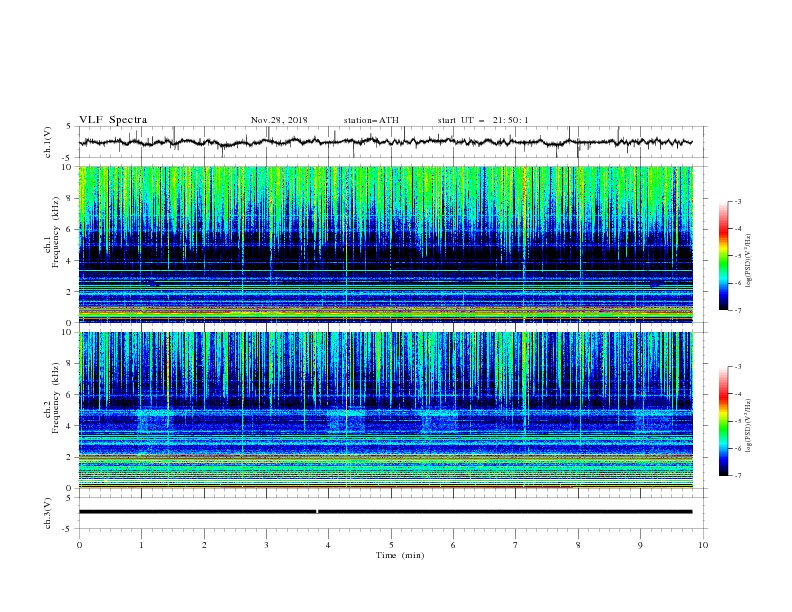Select the "start UT = 21:50:1" text
792x612 pixels.
coord(483,120)
